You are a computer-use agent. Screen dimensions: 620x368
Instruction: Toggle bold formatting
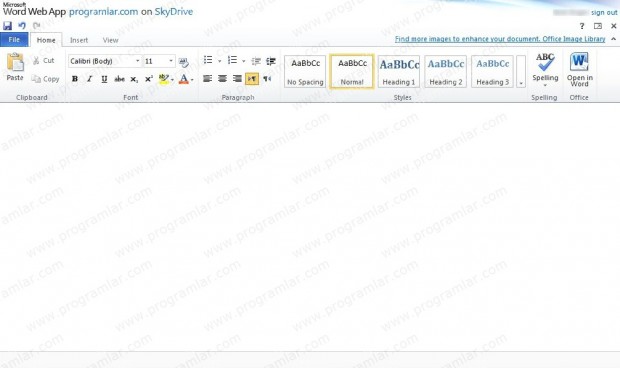click(x=75, y=79)
